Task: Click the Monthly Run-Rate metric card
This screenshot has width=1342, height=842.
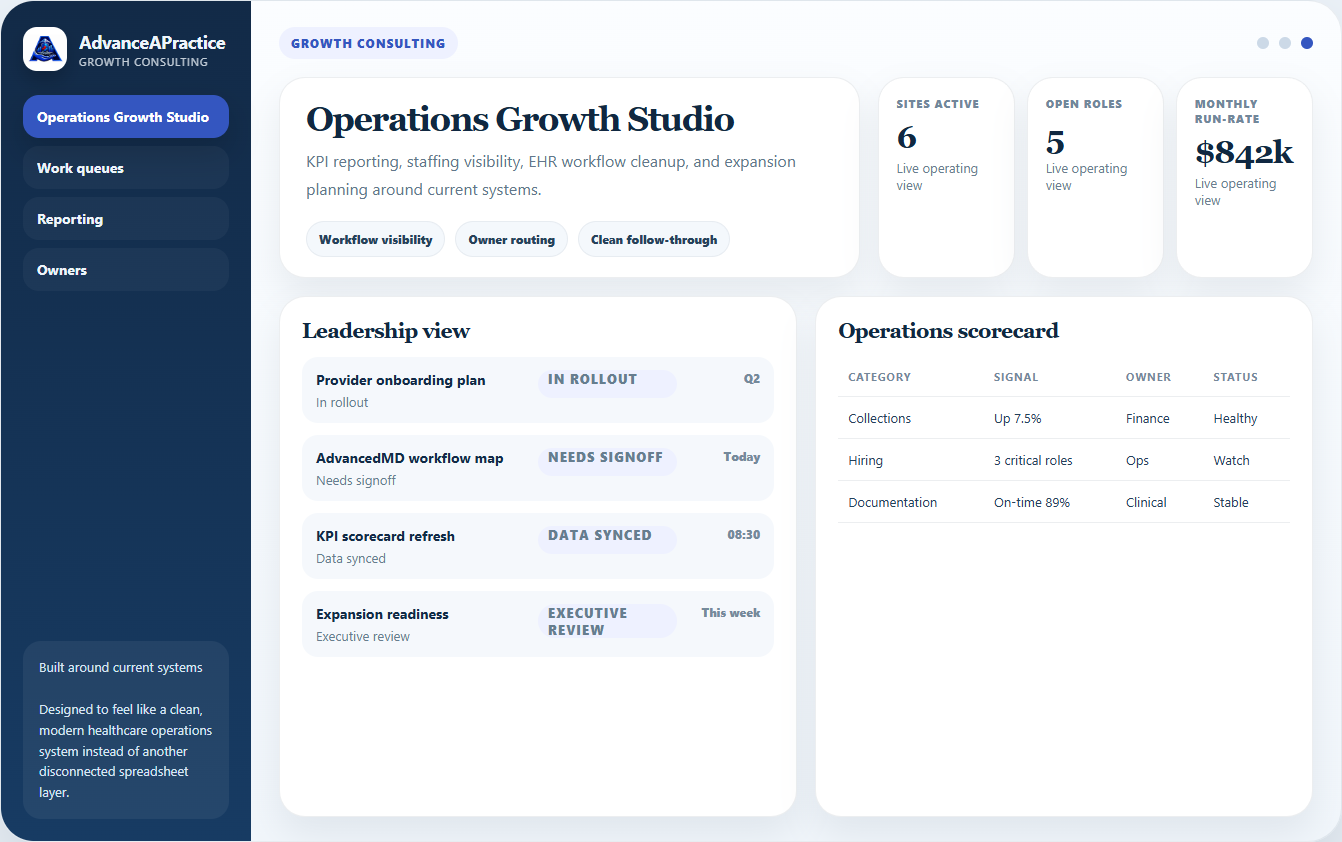Action: (x=1244, y=177)
